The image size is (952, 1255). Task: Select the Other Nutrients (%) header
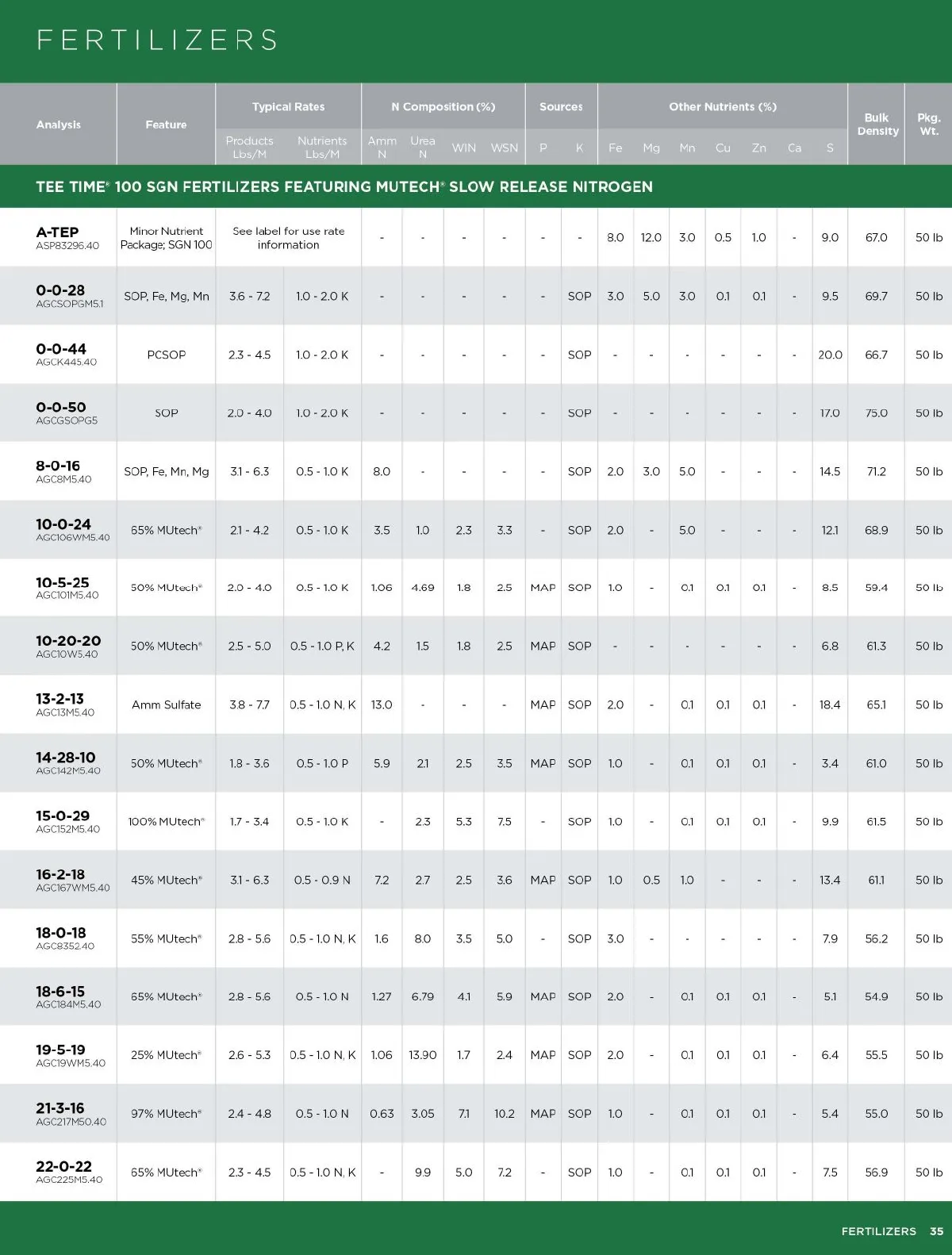[722, 106]
